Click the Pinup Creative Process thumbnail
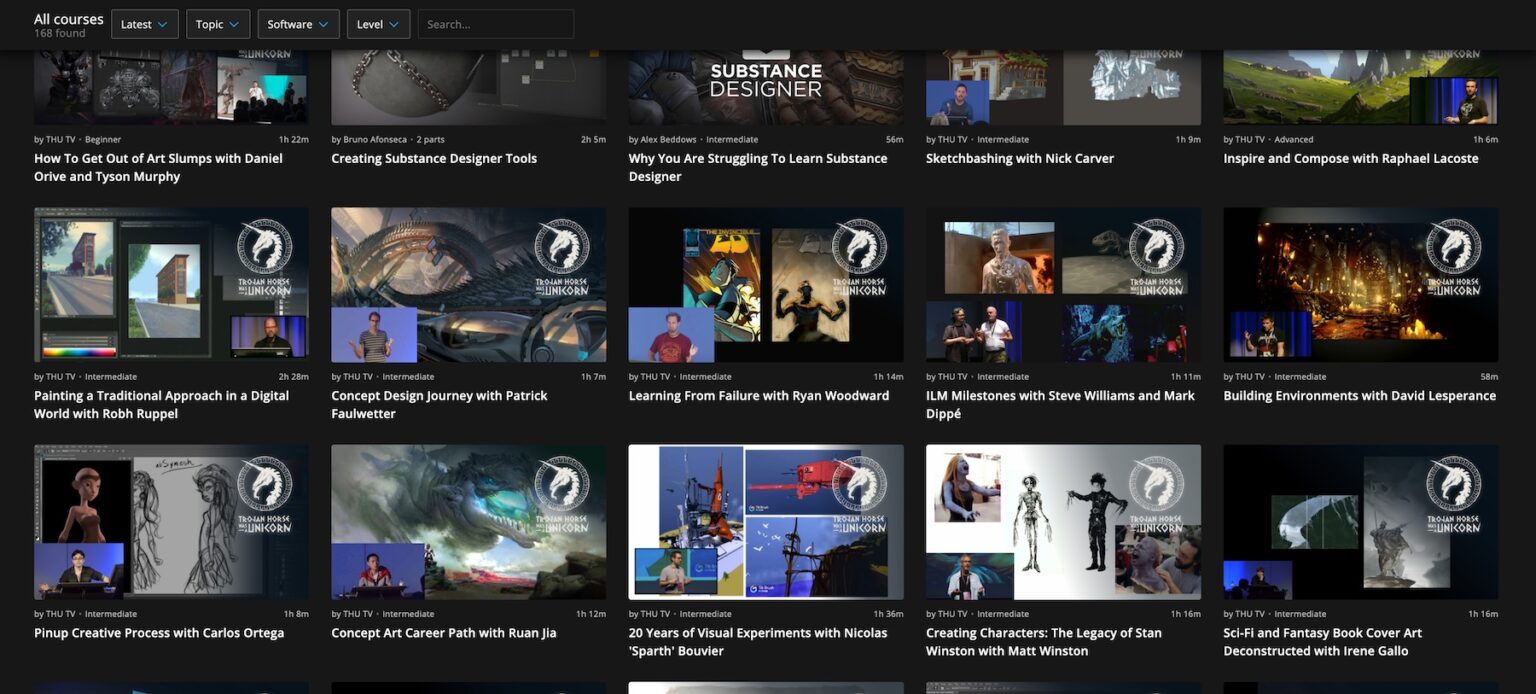This screenshot has width=1536, height=694. point(170,521)
